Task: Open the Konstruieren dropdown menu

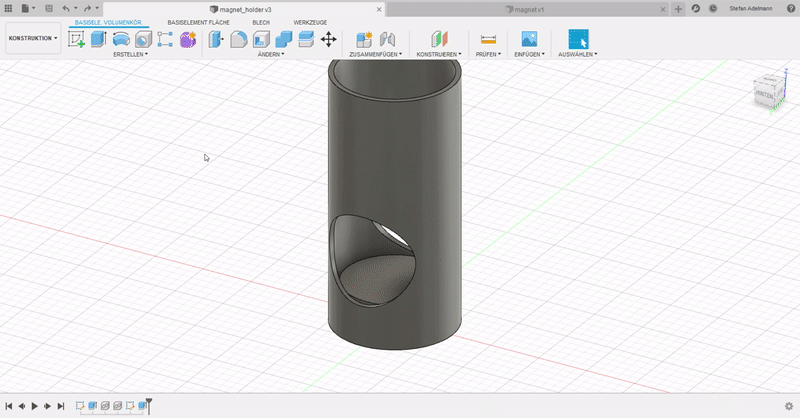Action: [439, 54]
